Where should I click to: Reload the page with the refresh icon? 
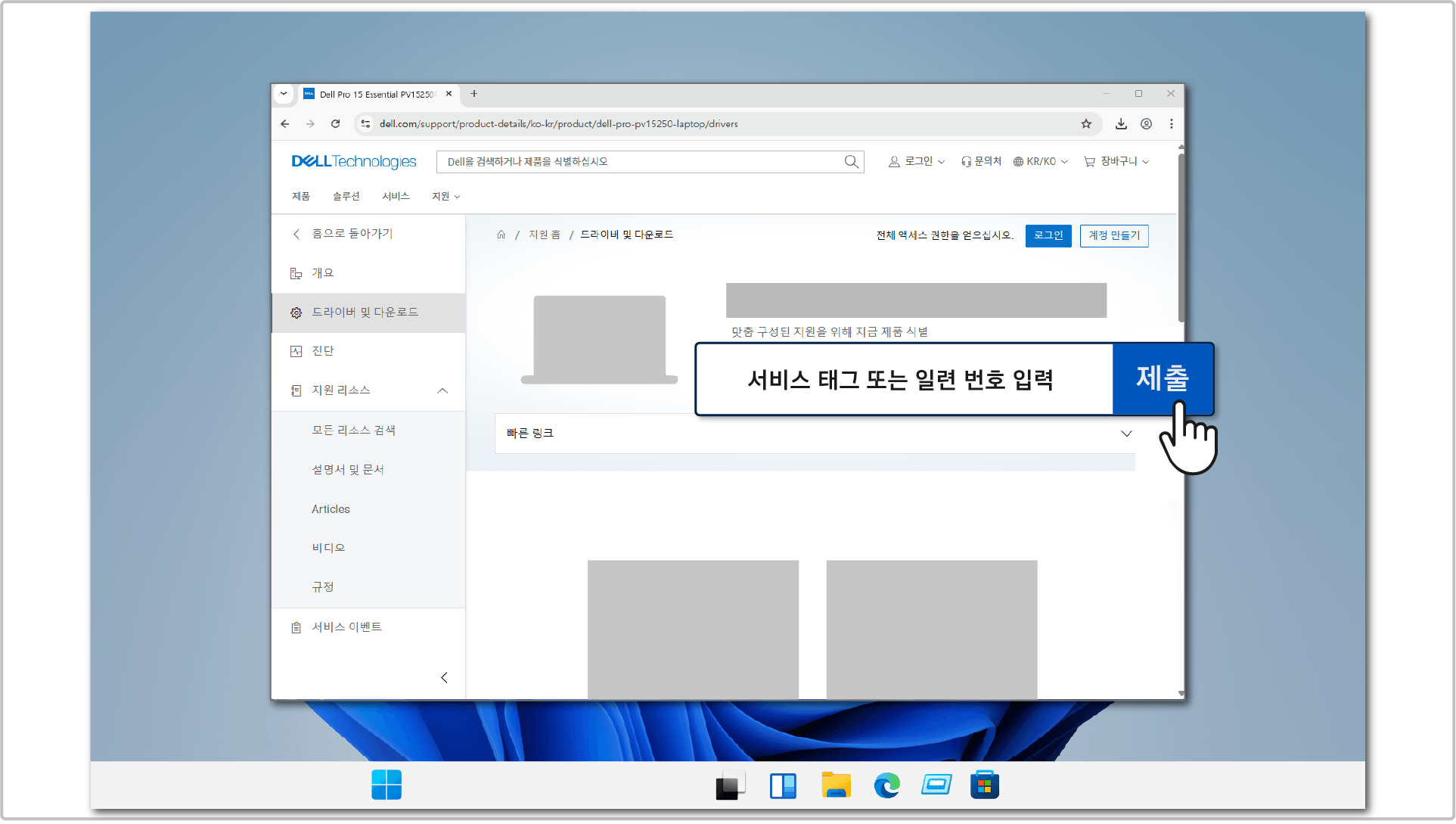335,124
